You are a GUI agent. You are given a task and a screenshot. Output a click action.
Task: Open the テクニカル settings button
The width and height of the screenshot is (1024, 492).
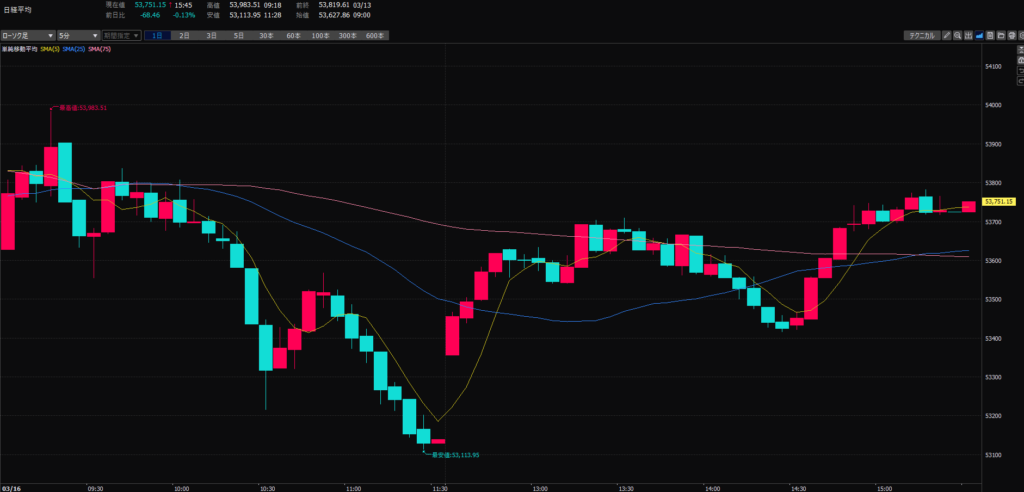919,35
